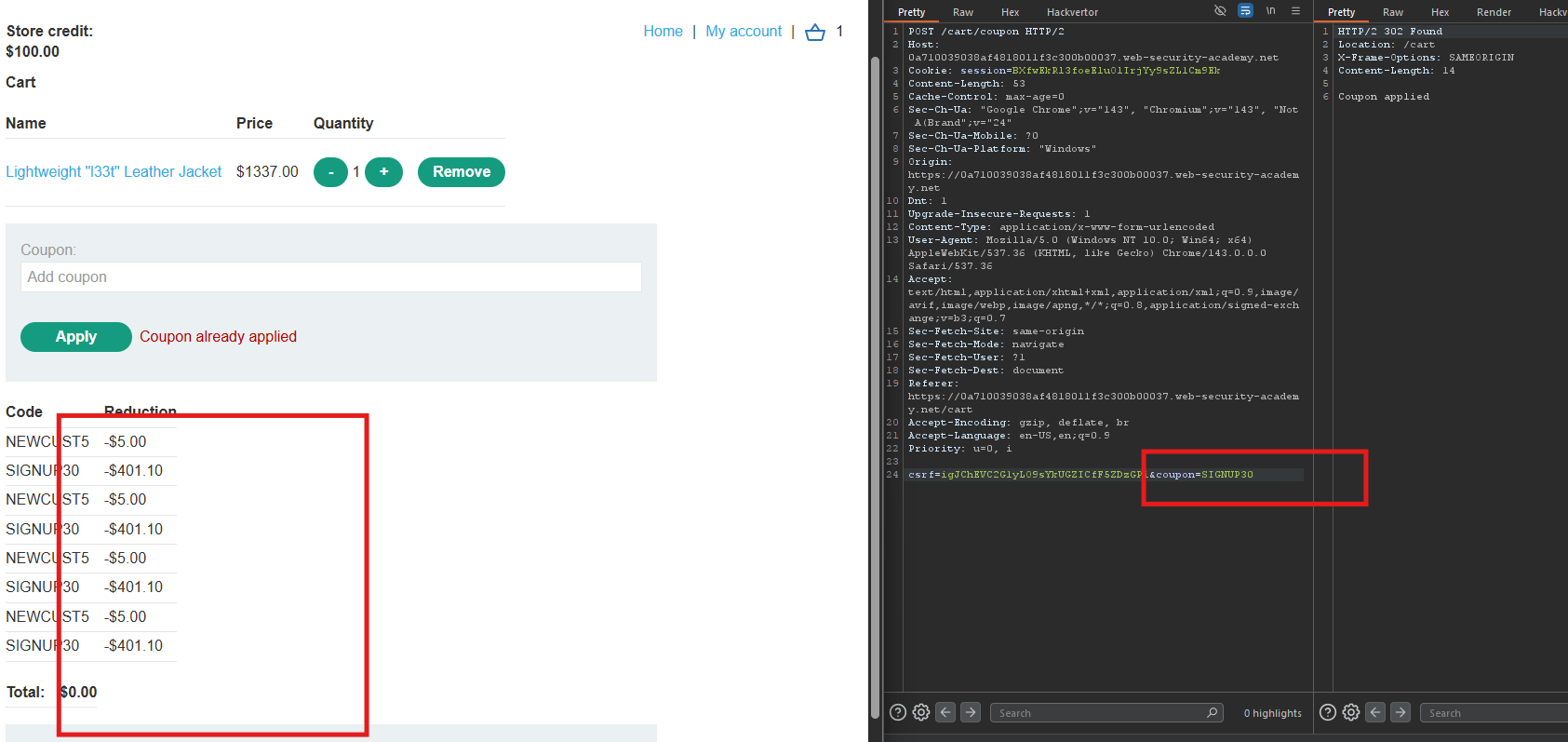Image resolution: width=1568 pixels, height=742 pixels.
Task: Click the Store credit $100.00 amount
Action: click(x=33, y=51)
